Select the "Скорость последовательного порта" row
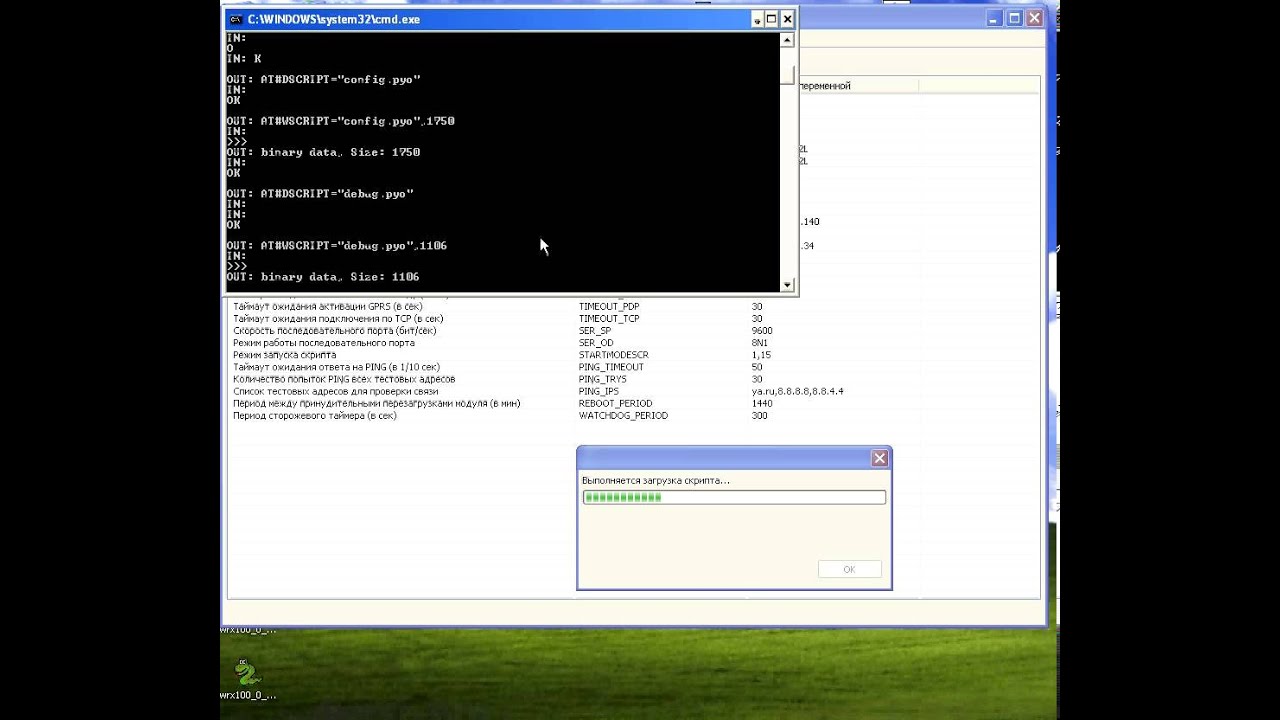Viewport: 1280px width, 720px height. (634, 330)
